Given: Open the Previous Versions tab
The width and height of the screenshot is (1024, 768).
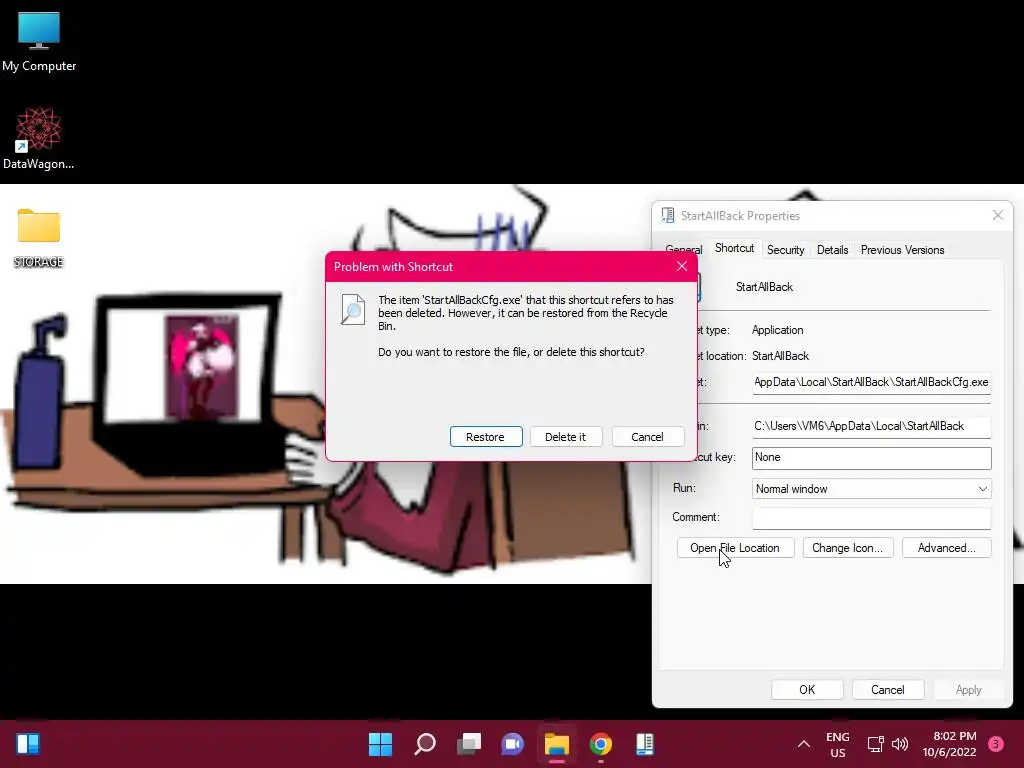Looking at the screenshot, I should tap(903, 250).
